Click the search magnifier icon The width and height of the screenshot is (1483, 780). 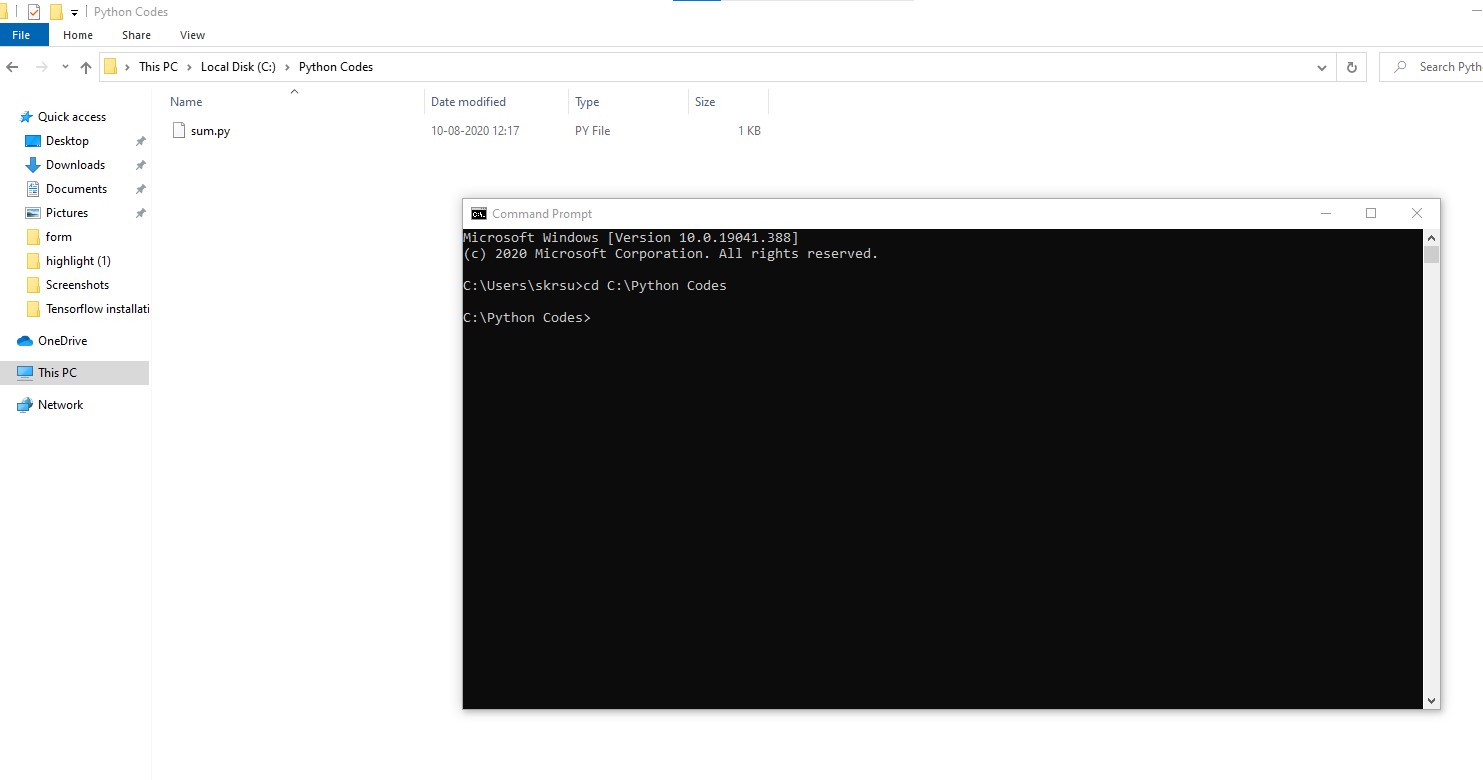tap(1400, 67)
